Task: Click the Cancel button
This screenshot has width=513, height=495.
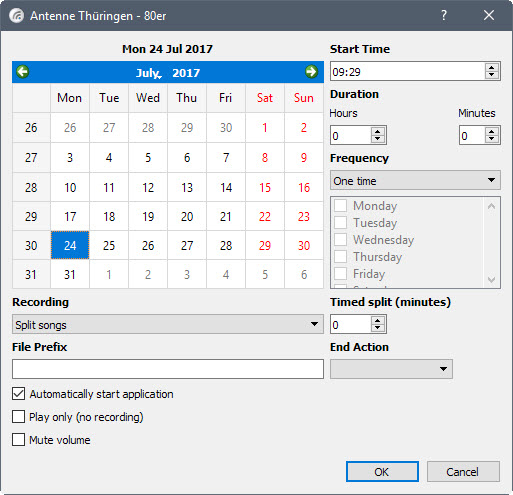Action: 463,472
